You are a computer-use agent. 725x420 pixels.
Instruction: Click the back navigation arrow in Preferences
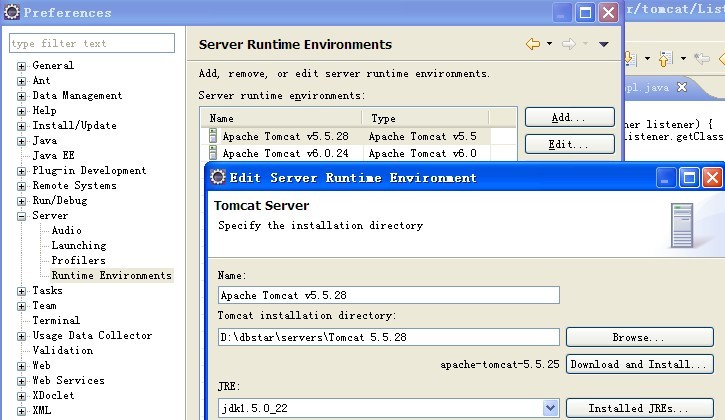[533, 44]
